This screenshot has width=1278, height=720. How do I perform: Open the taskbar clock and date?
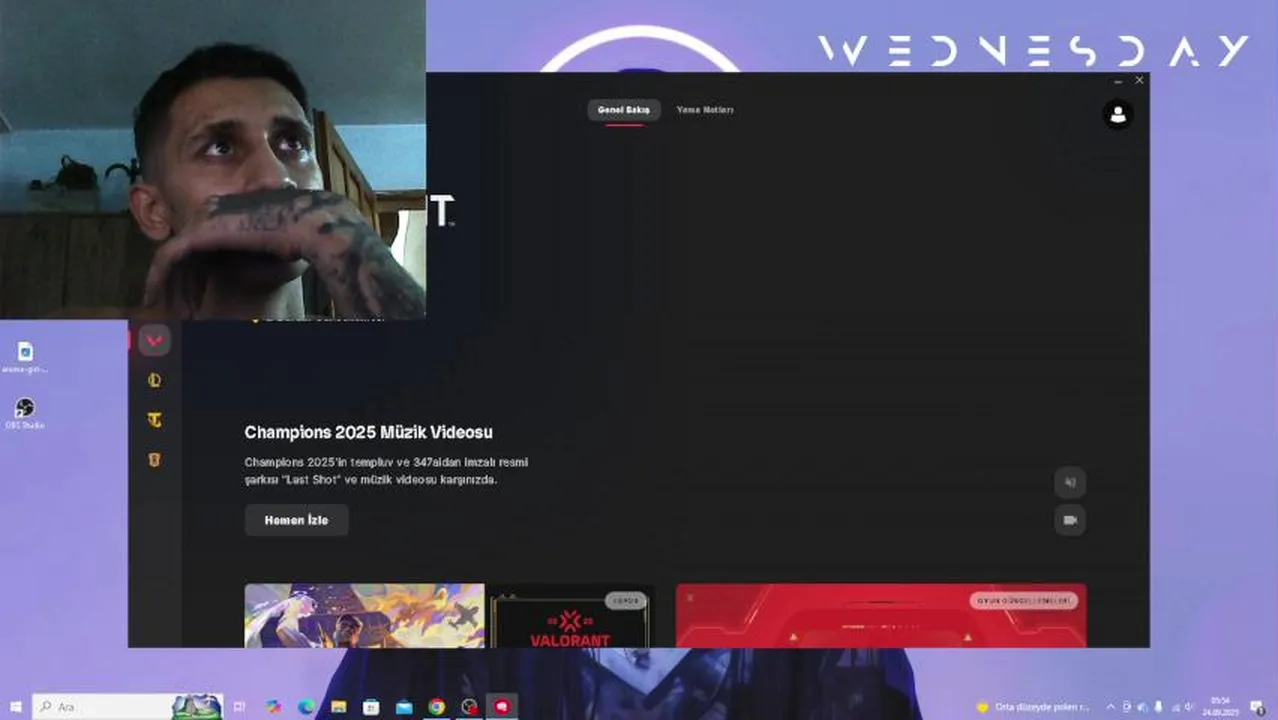pyautogui.click(x=1220, y=707)
